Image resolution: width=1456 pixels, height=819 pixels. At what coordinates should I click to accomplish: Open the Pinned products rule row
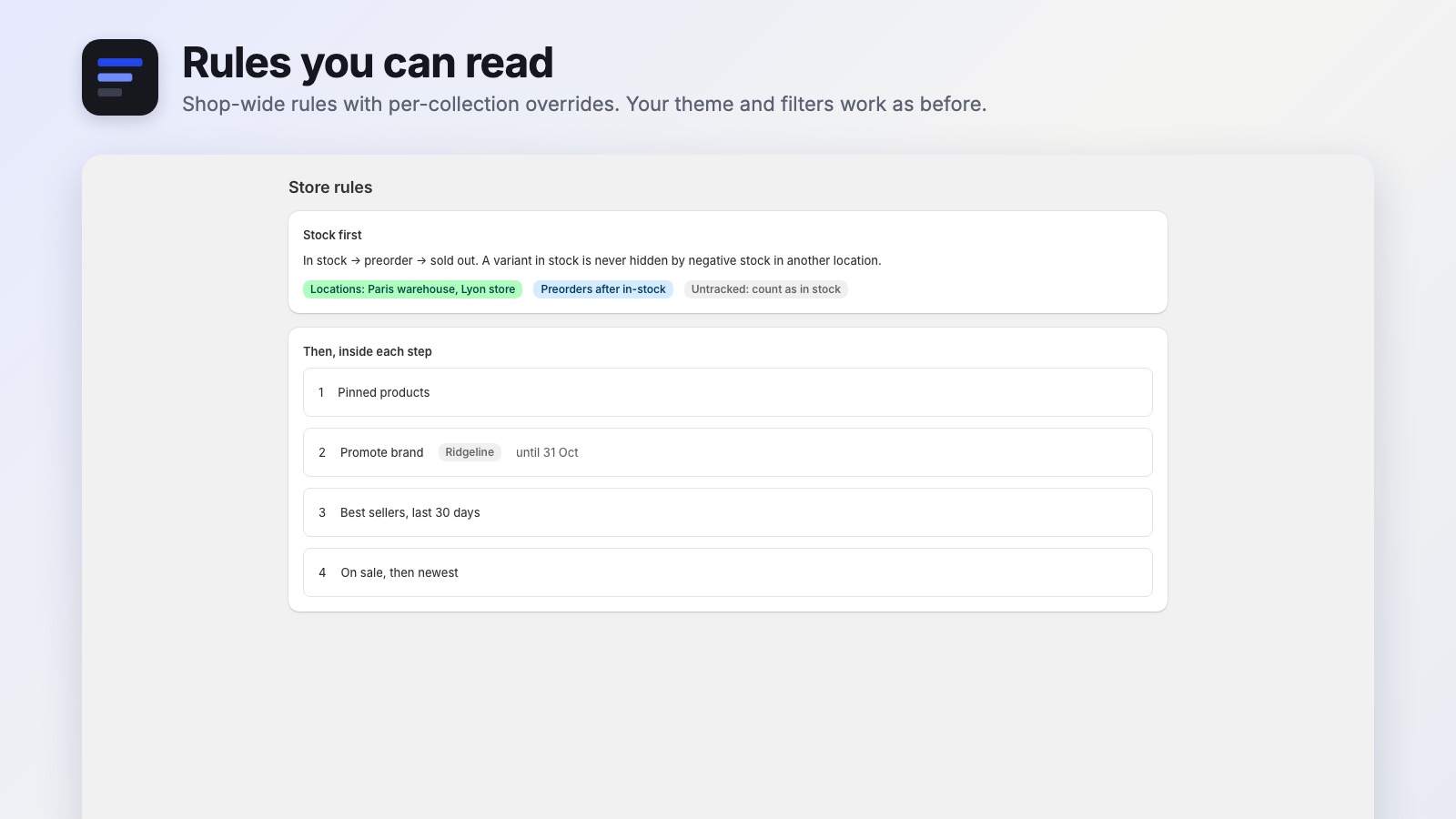(x=728, y=392)
